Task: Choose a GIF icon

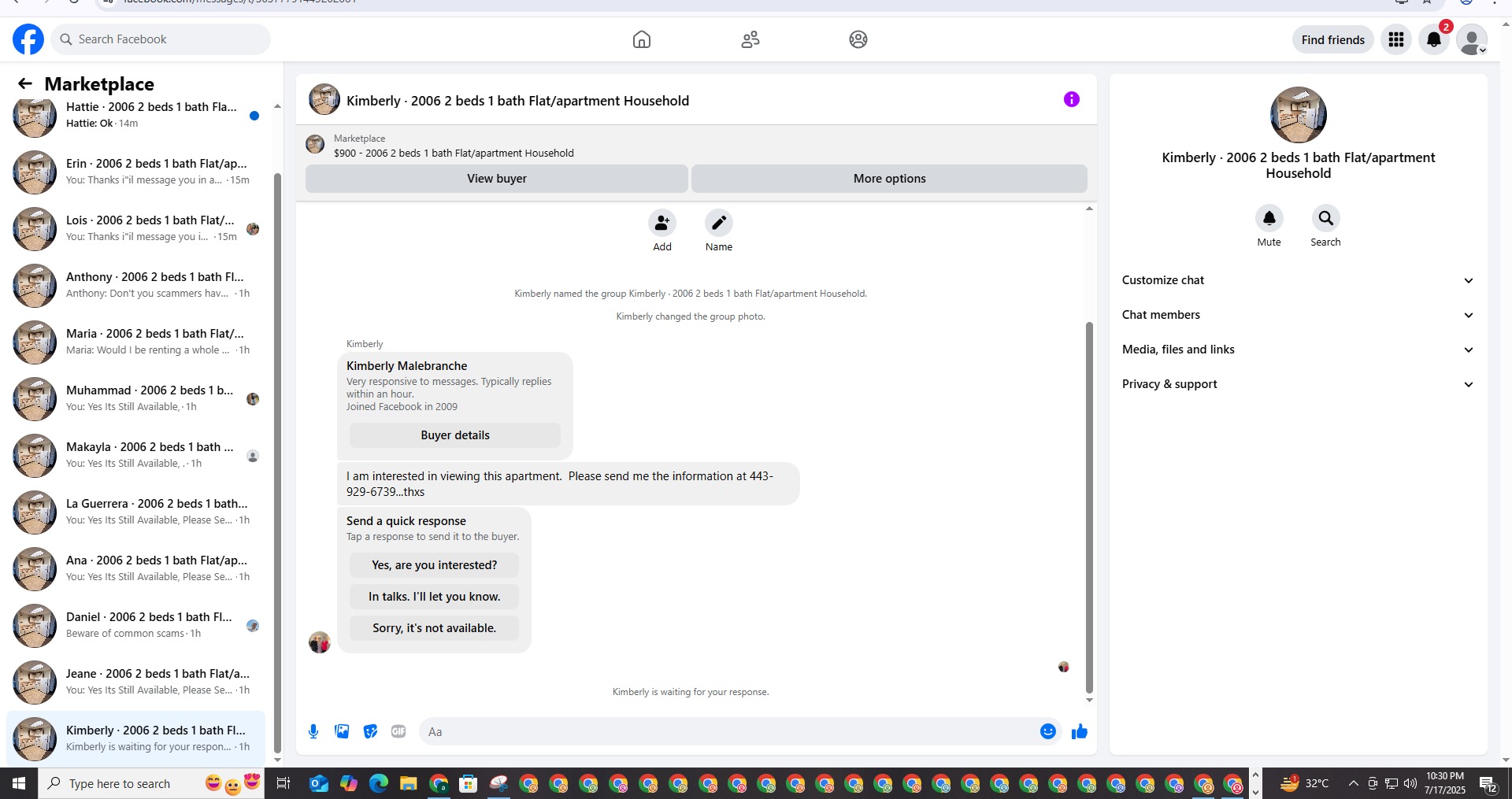Action: pos(398,731)
